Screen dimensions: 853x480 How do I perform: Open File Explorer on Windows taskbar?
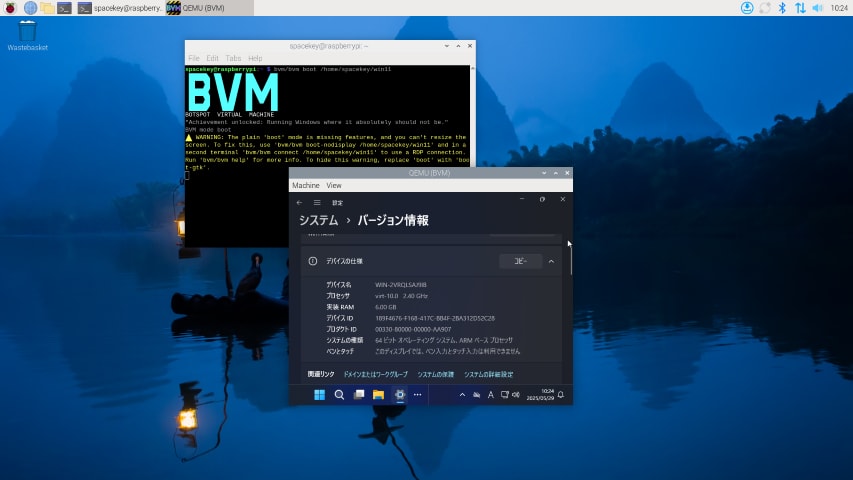[378, 395]
